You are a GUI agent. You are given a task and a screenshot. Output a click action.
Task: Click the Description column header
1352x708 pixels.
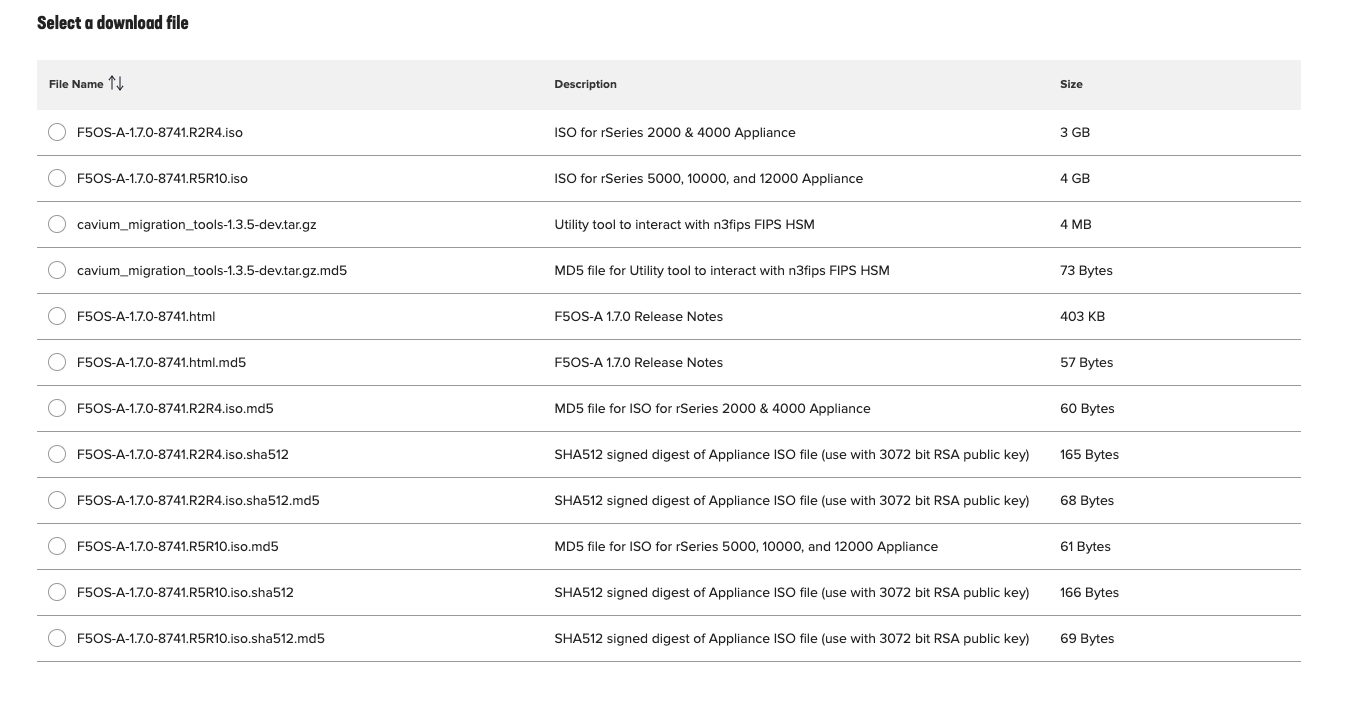(586, 84)
